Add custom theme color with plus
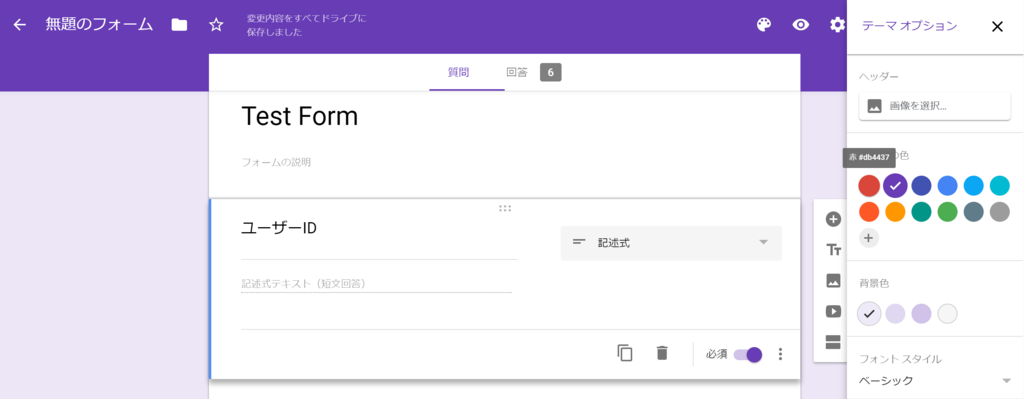 [869, 238]
